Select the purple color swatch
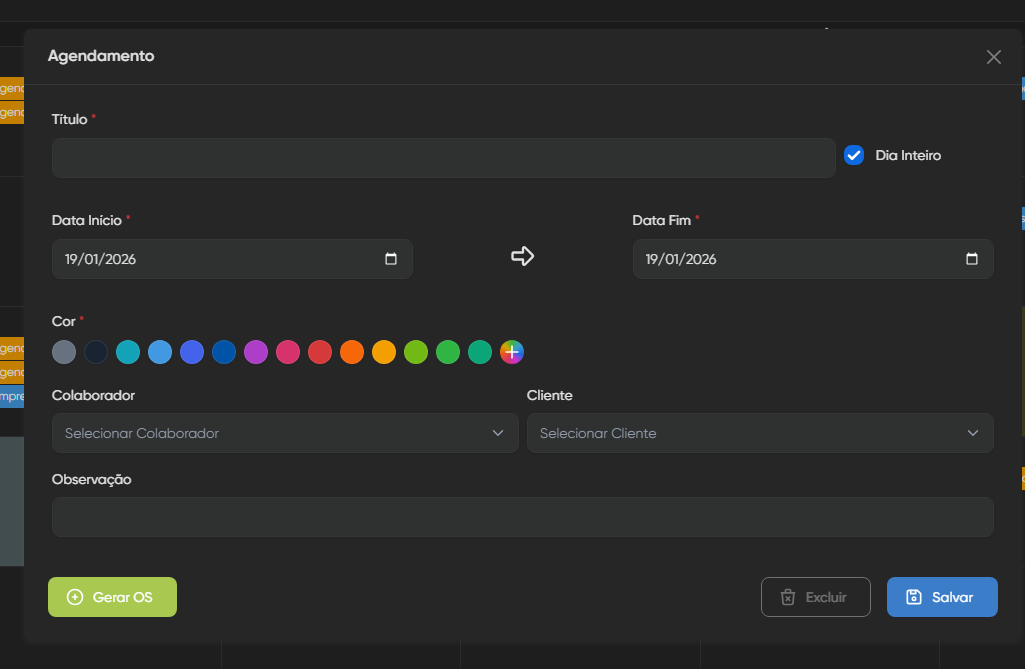Image resolution: width=1025 pixels, height=669 pixels. 256,352
